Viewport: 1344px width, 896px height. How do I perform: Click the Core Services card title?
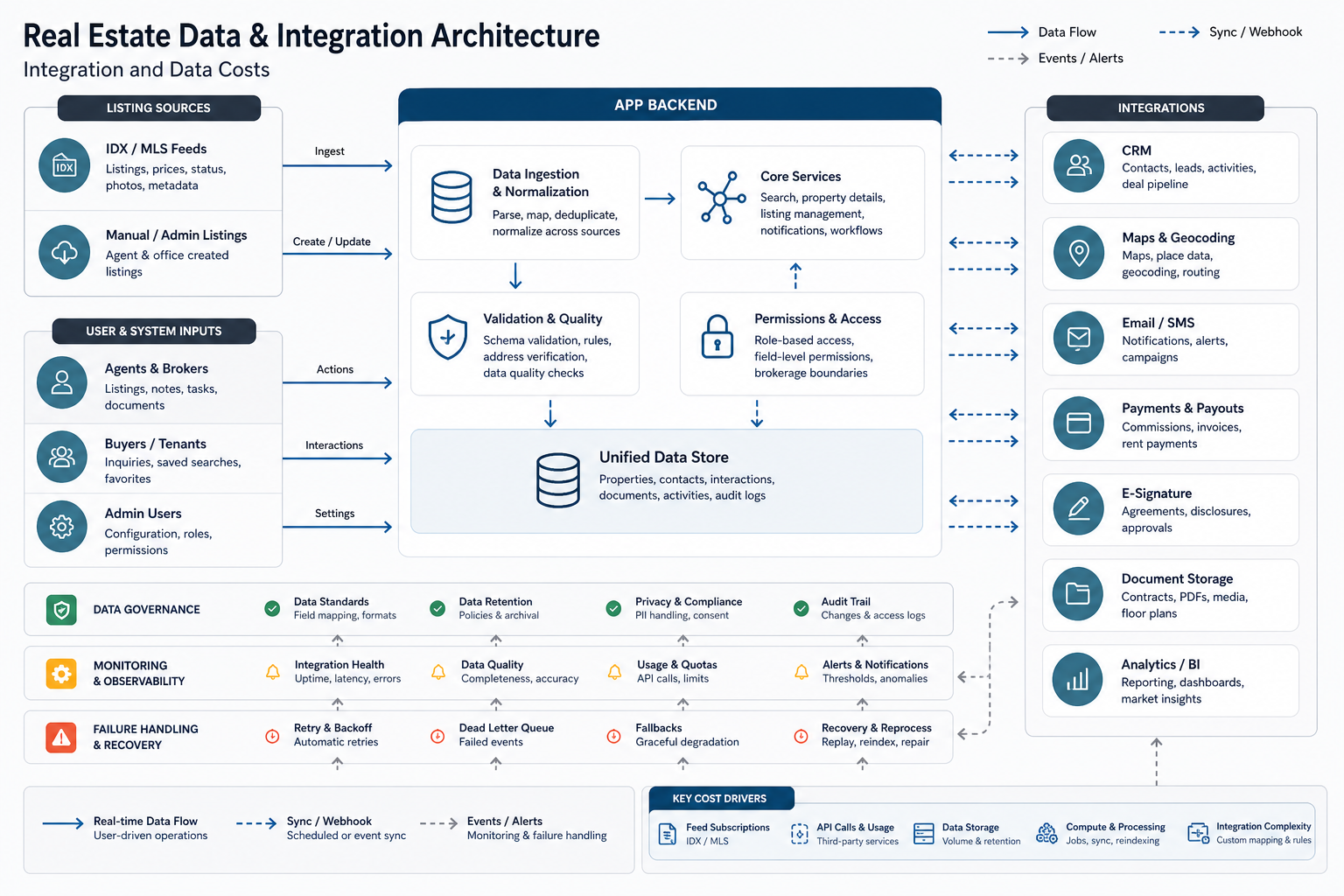pos(801,177)
